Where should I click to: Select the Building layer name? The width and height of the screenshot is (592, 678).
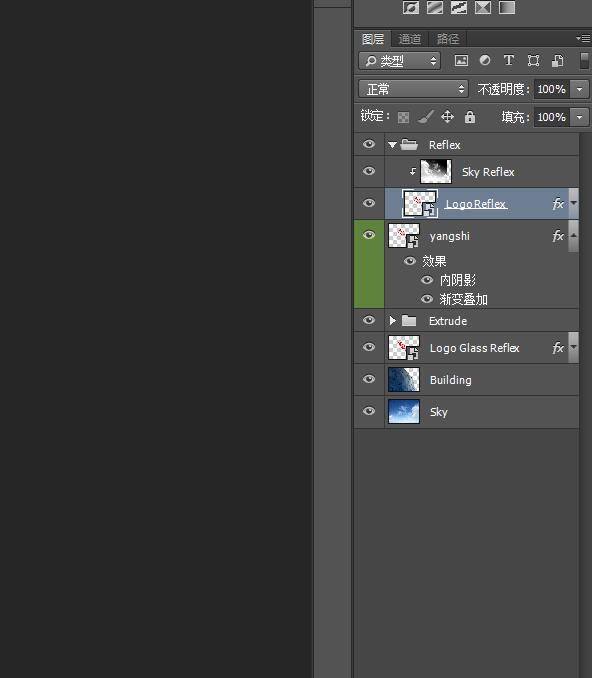pos(451,380)
